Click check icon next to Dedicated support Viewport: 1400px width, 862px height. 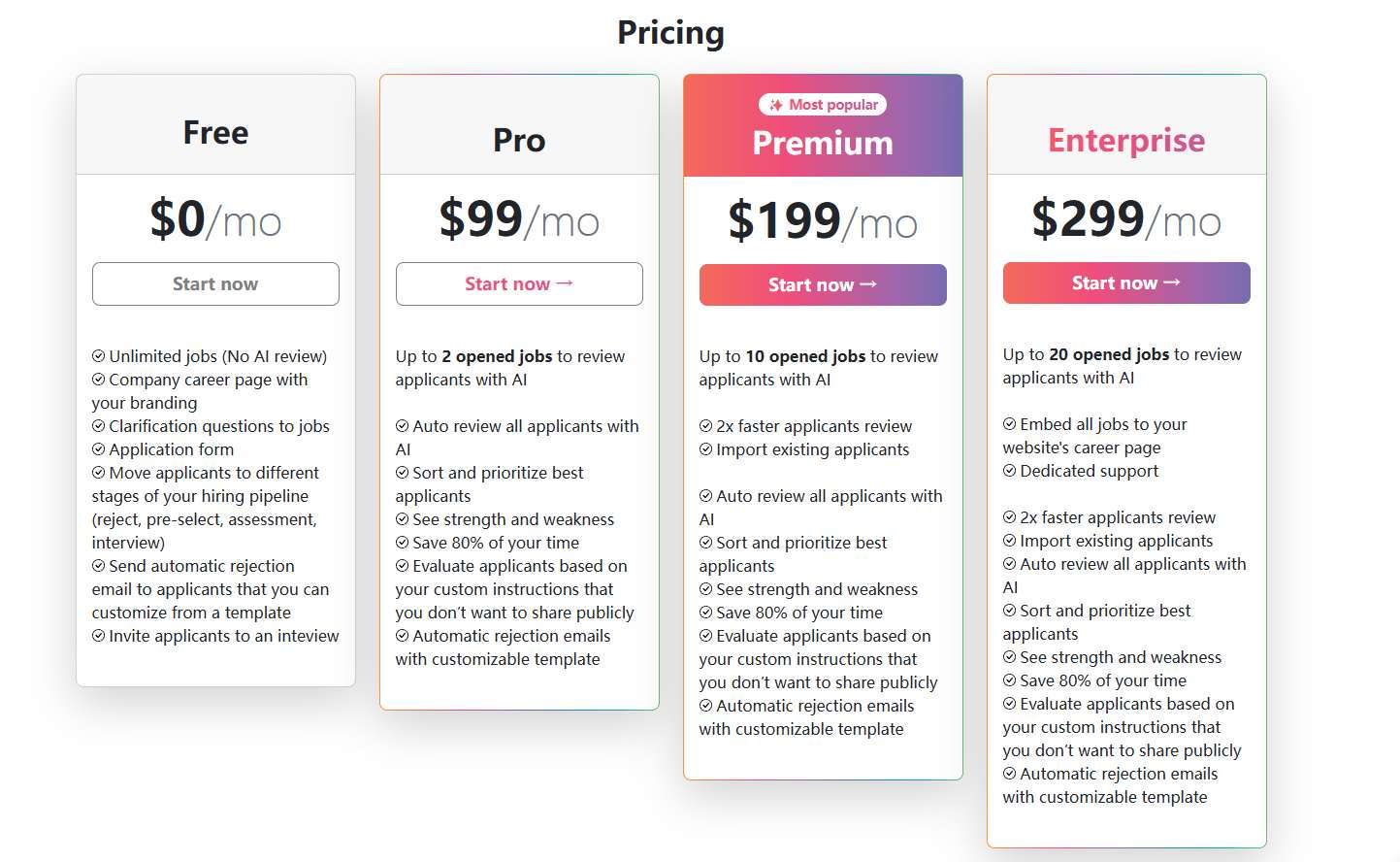pyautogui.click(x=1010, y=471)
